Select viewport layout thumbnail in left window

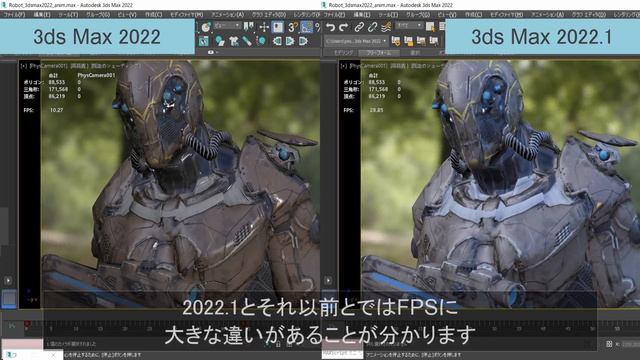[9, 298]
